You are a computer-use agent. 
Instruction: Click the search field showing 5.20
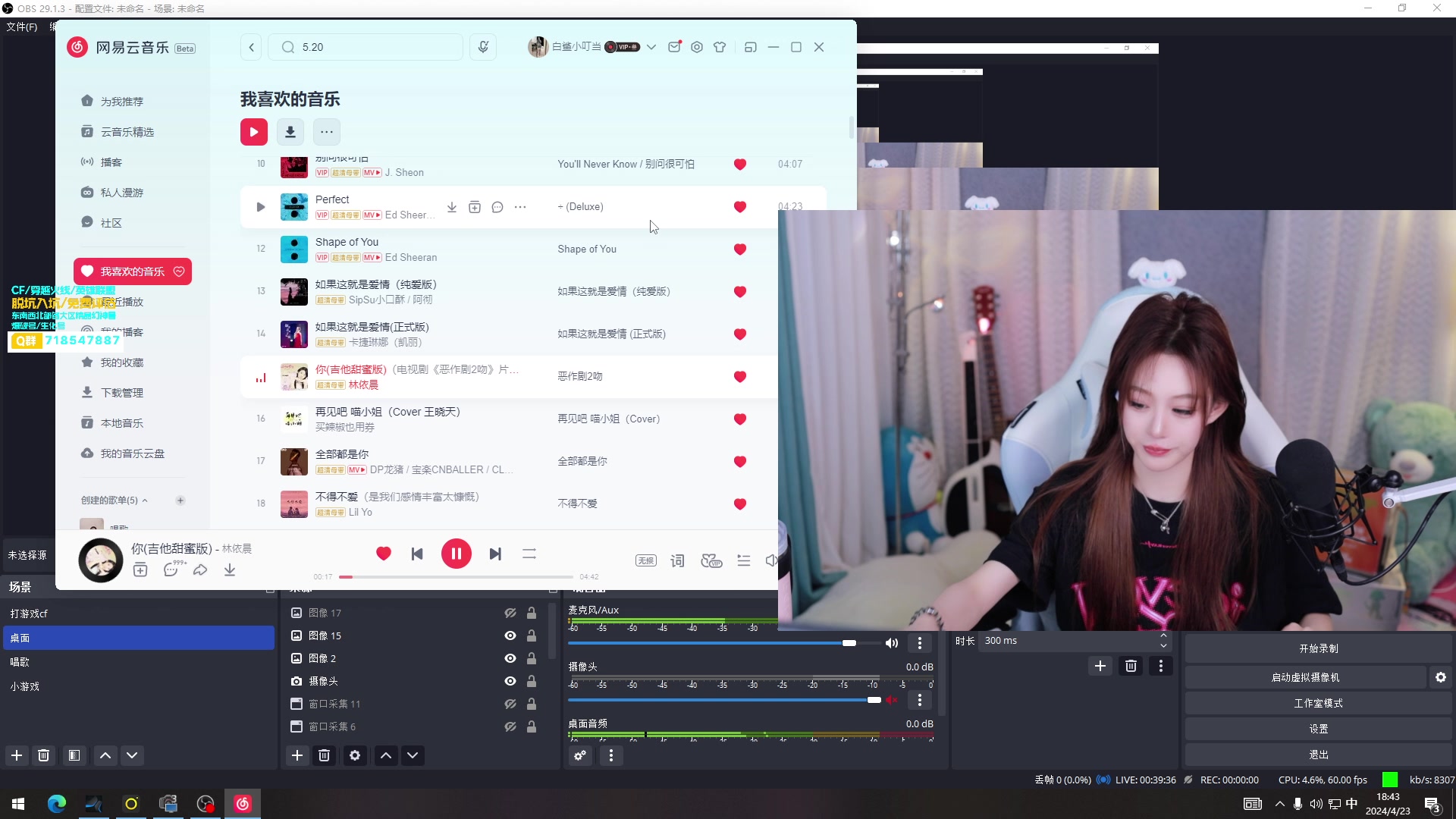pyautogui.click(x=366, y=47)
